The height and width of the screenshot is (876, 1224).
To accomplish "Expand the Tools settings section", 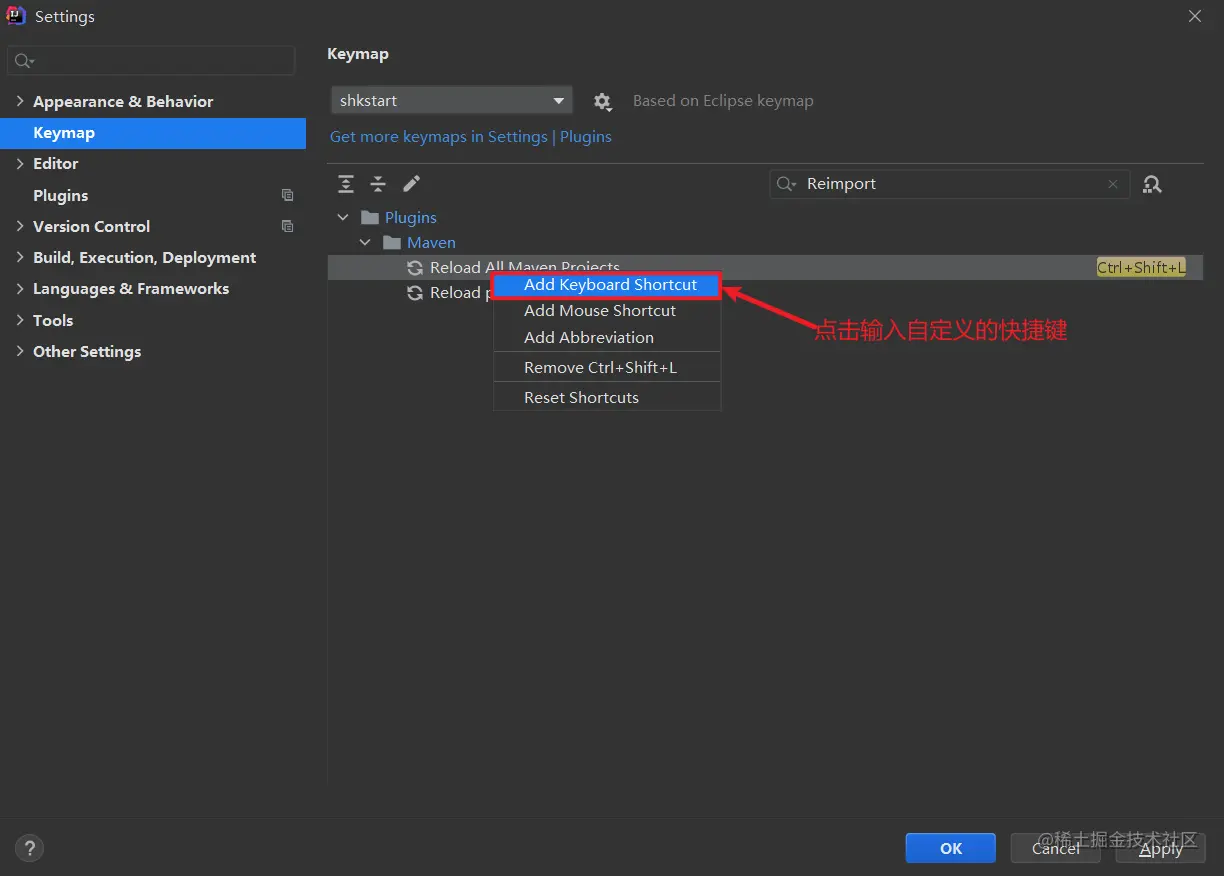I will (x=19, y=320).
